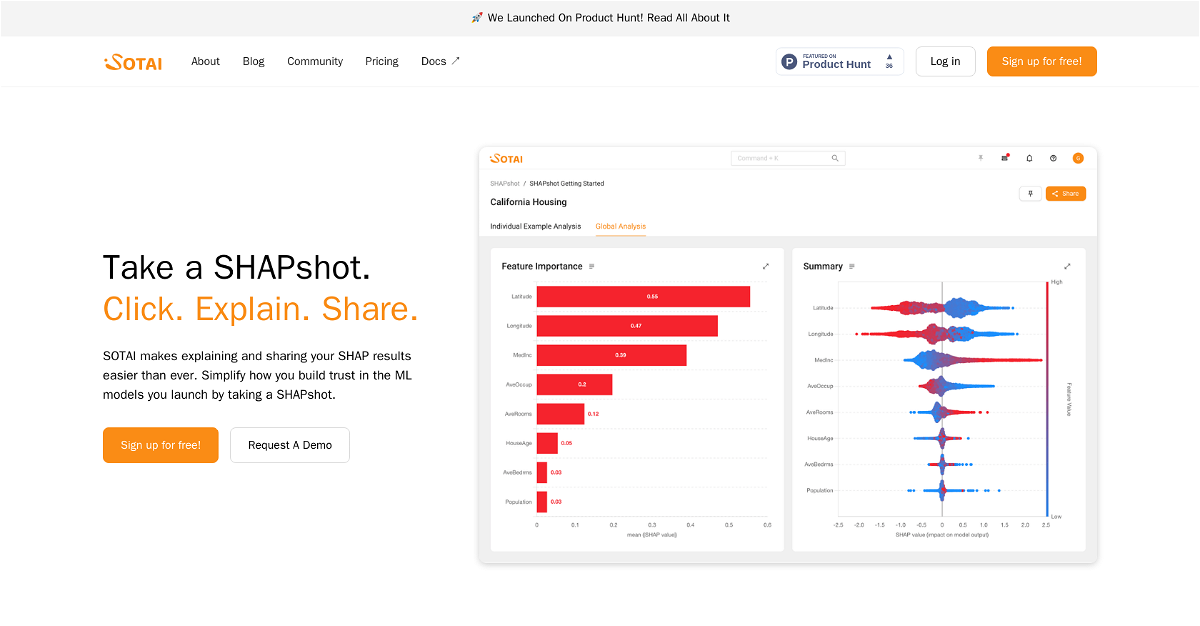Click the 'SHAPshot Getting Started' breadcrumb text
The width and height of the screenshot is (1200, 626).
tap(566, 184)
